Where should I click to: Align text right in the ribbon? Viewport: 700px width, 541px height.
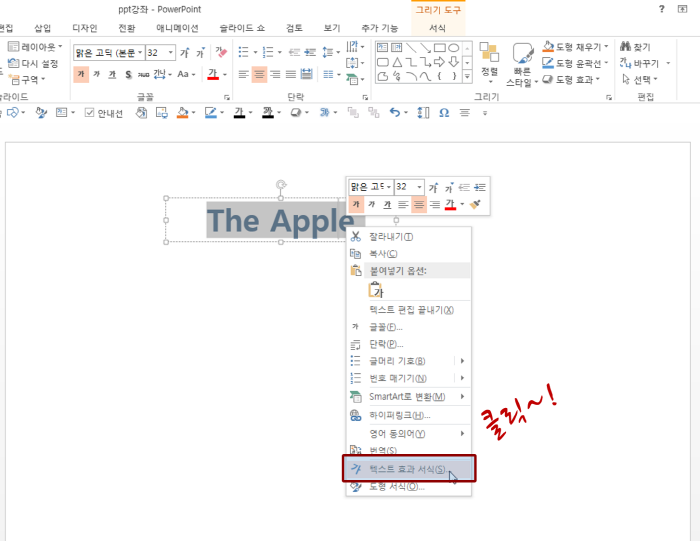pos(275,74)
